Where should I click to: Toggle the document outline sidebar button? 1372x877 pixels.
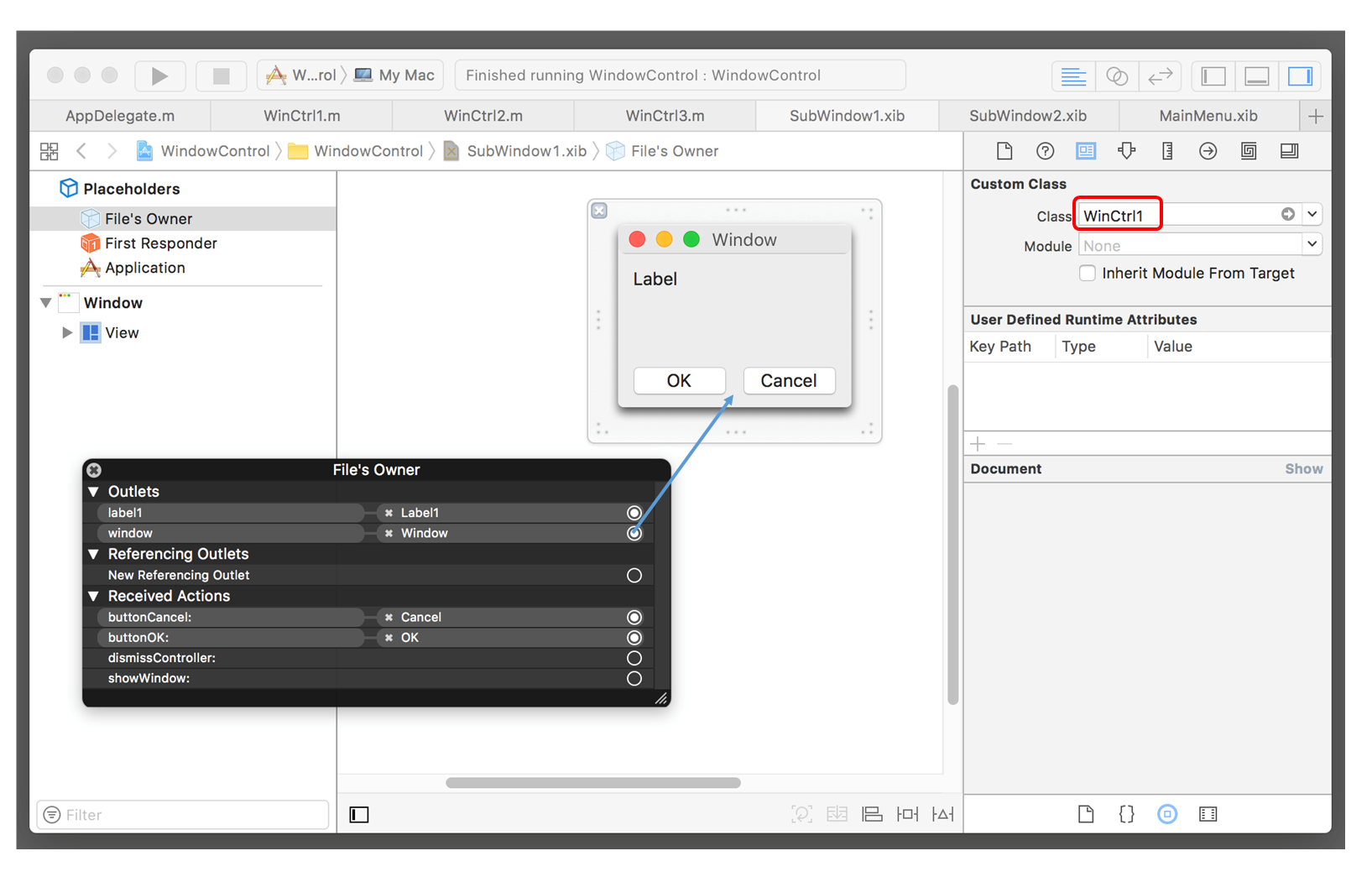[x=359, y=814]
